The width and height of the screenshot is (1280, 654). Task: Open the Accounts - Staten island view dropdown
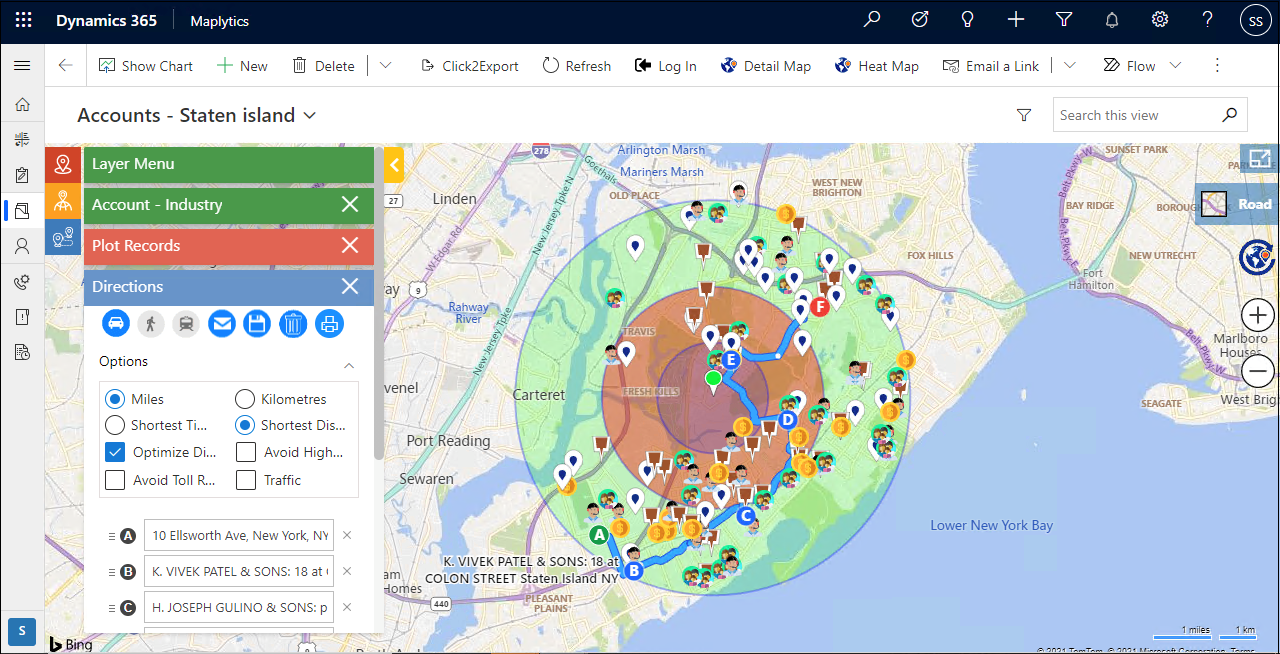click(x=310, y=116)
